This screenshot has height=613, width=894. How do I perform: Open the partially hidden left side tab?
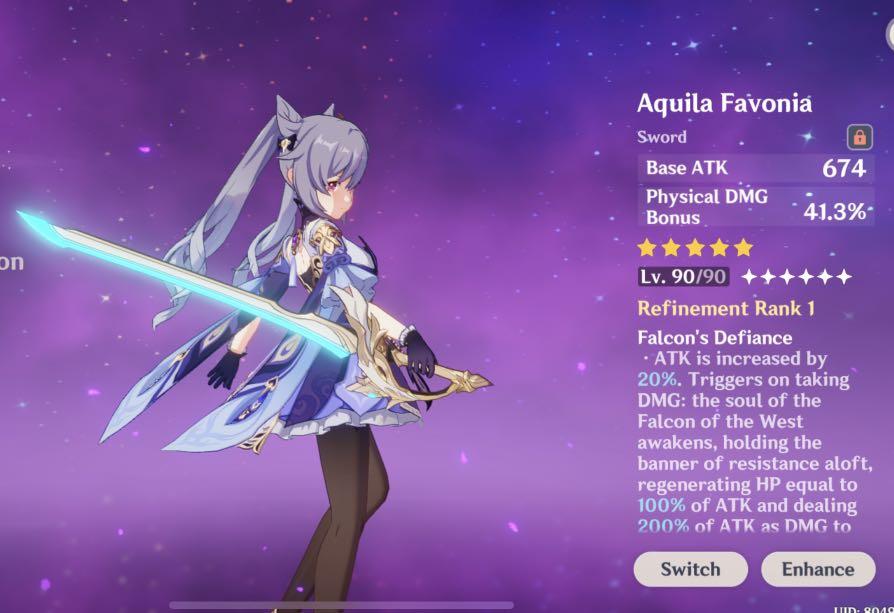pos(11,262)
